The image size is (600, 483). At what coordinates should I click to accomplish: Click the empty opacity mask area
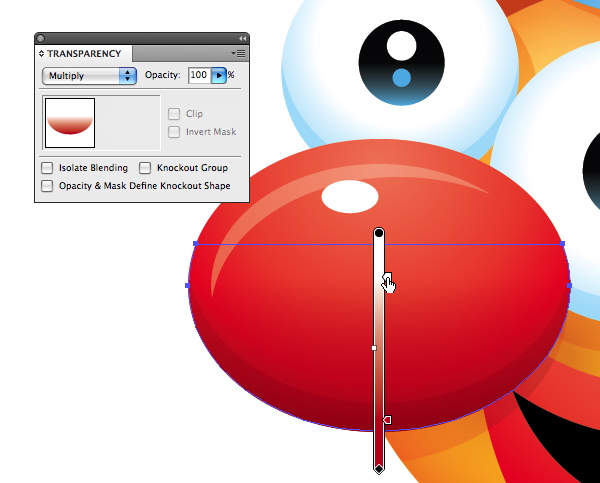[128, 123]
